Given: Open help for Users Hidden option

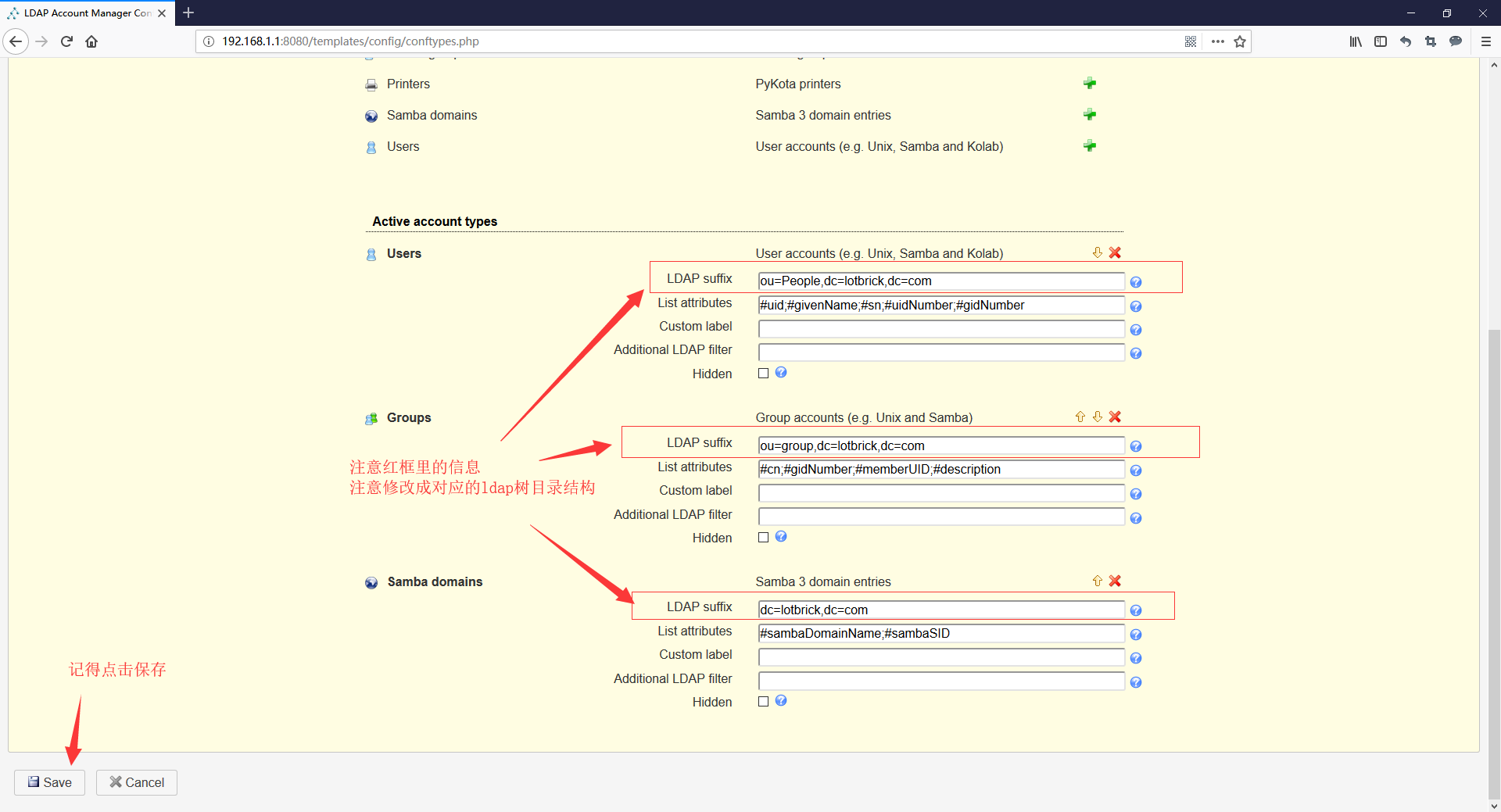Looking at the screenshot, I should pyautogui.click(x=781, y=373).
